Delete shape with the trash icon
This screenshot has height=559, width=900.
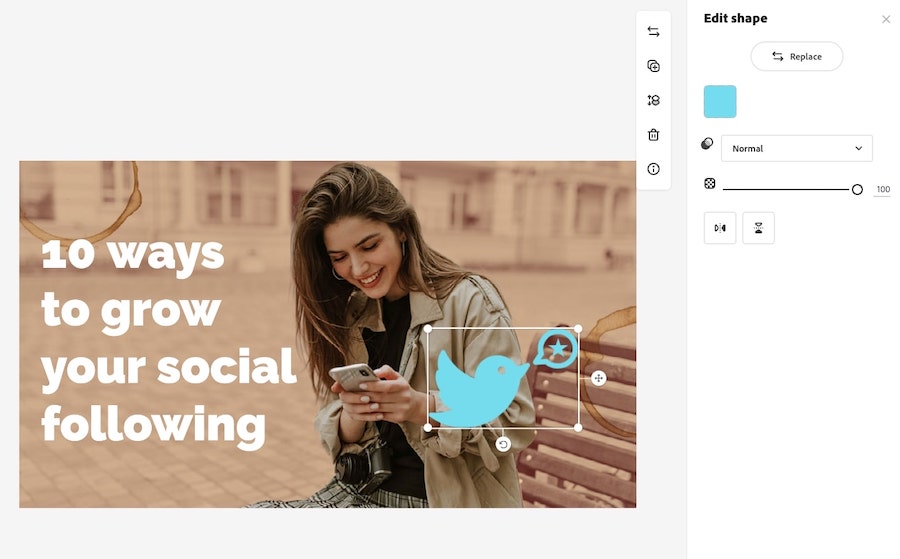653,135
